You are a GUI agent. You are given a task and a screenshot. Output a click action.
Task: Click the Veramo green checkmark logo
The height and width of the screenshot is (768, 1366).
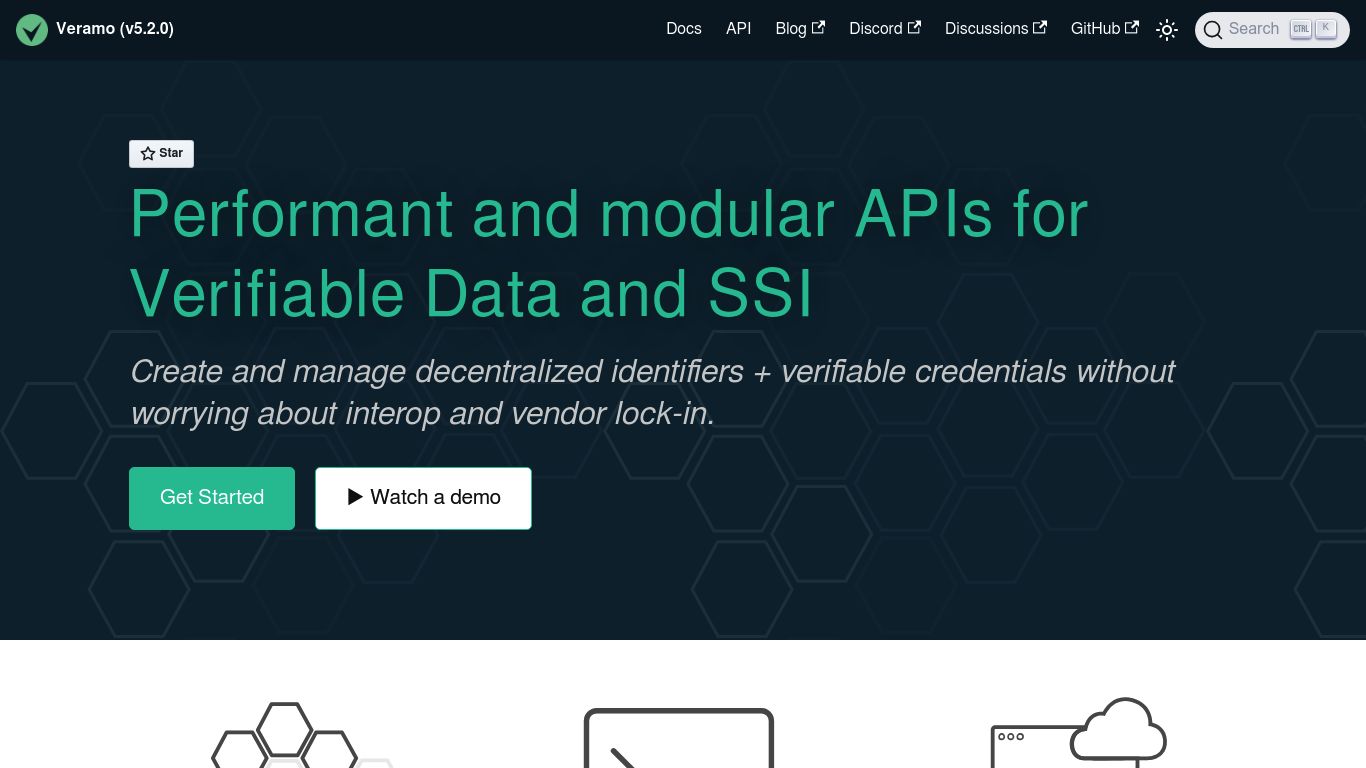[32, 29]
